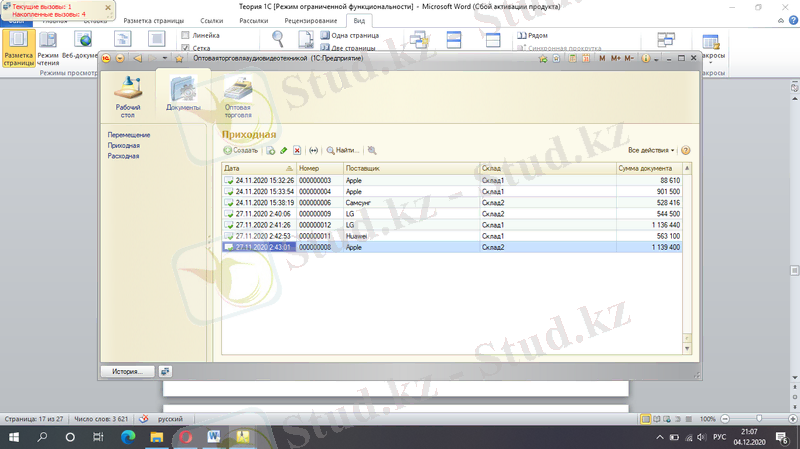The width and height of the screenshot is (800, 449).
Task: Click the История... button
Action: (x=128, y=371)
